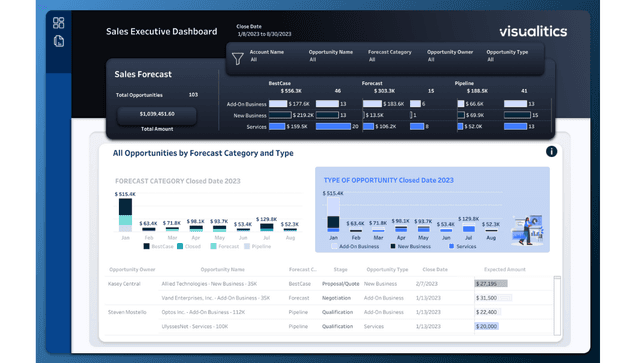Screen dimensions: 640x363
Task: Select the Services legend item
Action: coord(462,246)
